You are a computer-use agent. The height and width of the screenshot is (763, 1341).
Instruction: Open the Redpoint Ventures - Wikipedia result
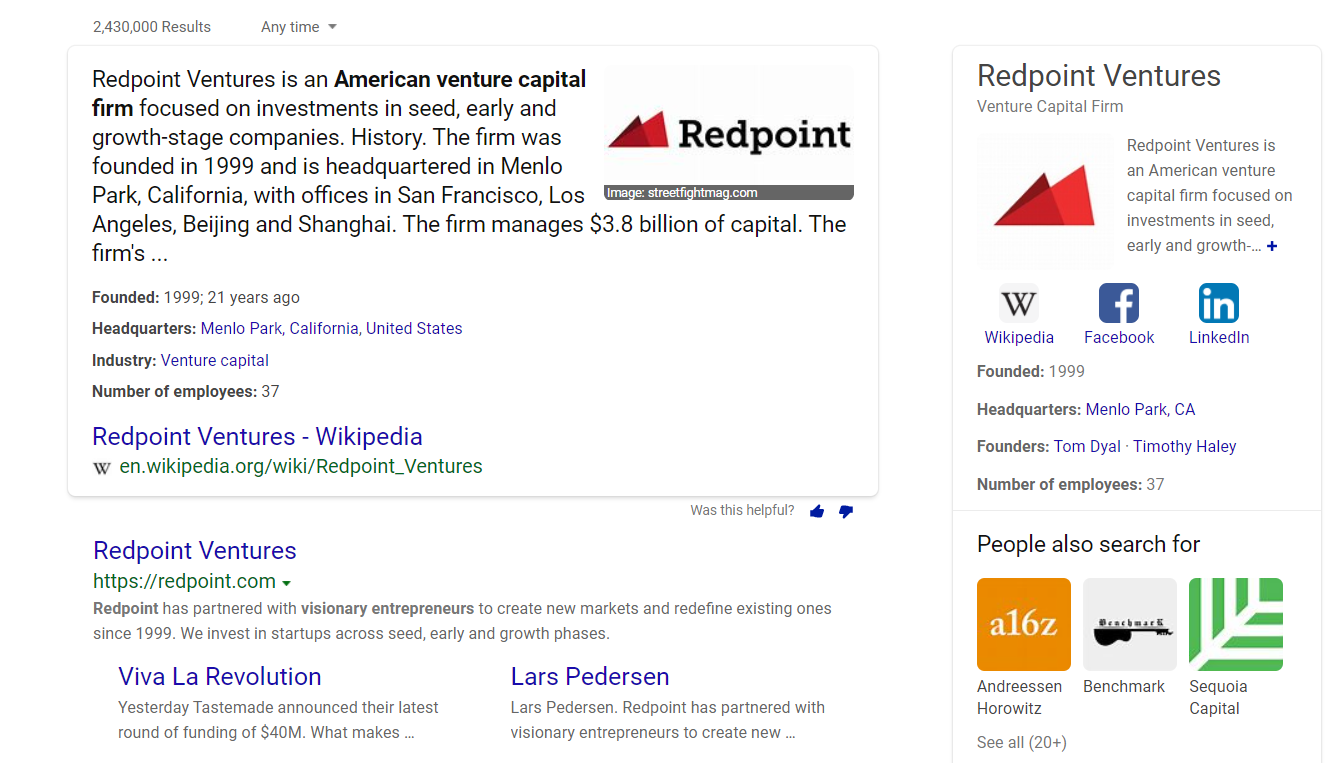pyautogui.click(x=257, y=436)
